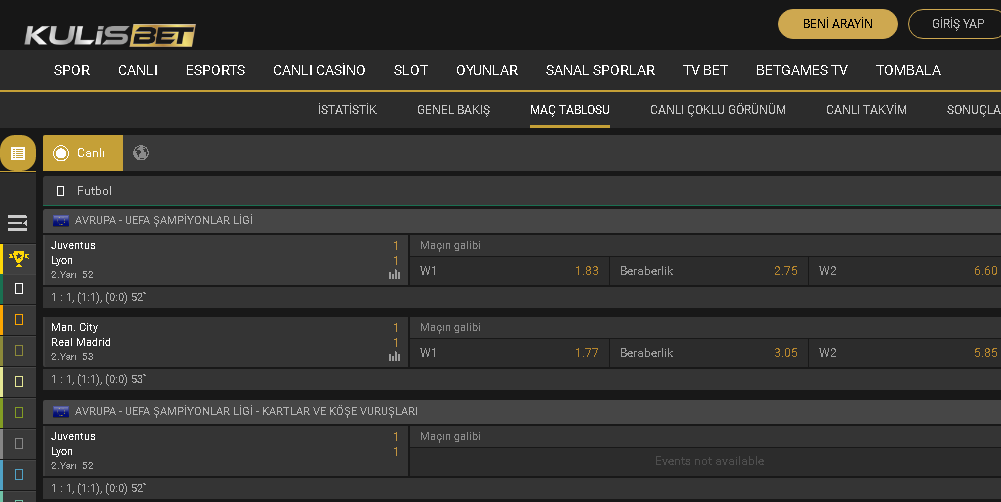This screenshot has width=1001, height=502.
Task: Open the round gold list-view button
Action: click(x=18, y=153)
